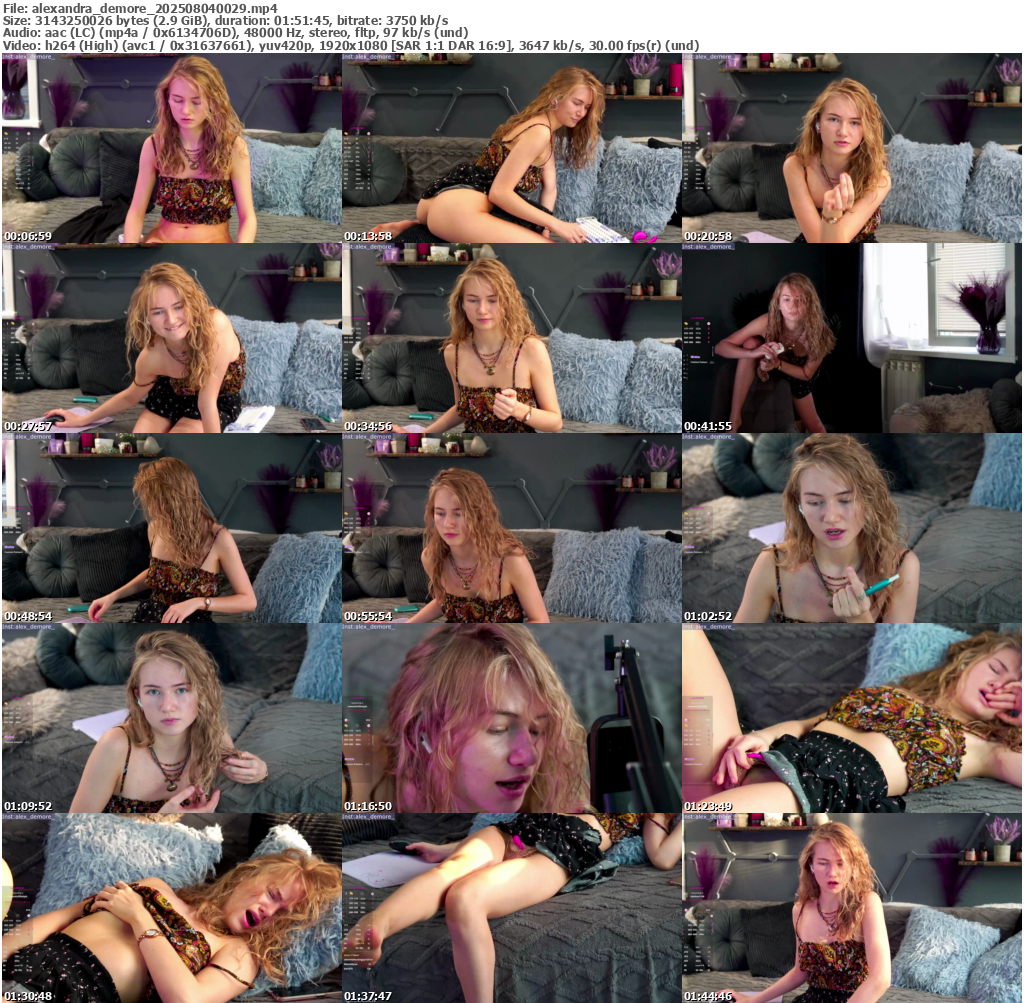Image resolution: width=1024 pixels, height=1003 pixels.
Task: Click the 00:06:59 timestamp label
Action: point(28,236)
